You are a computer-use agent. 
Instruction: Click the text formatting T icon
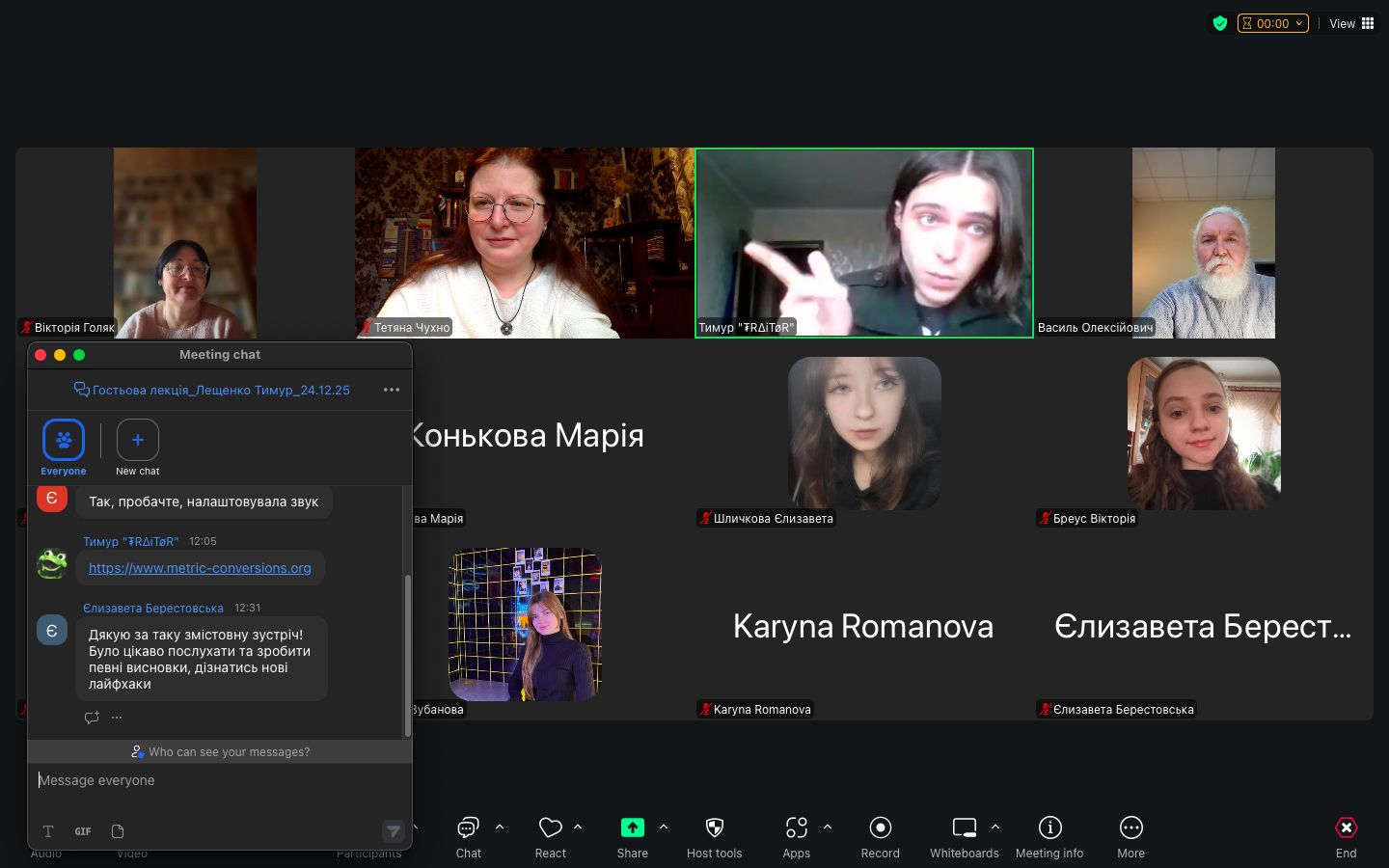click(48, 831)
